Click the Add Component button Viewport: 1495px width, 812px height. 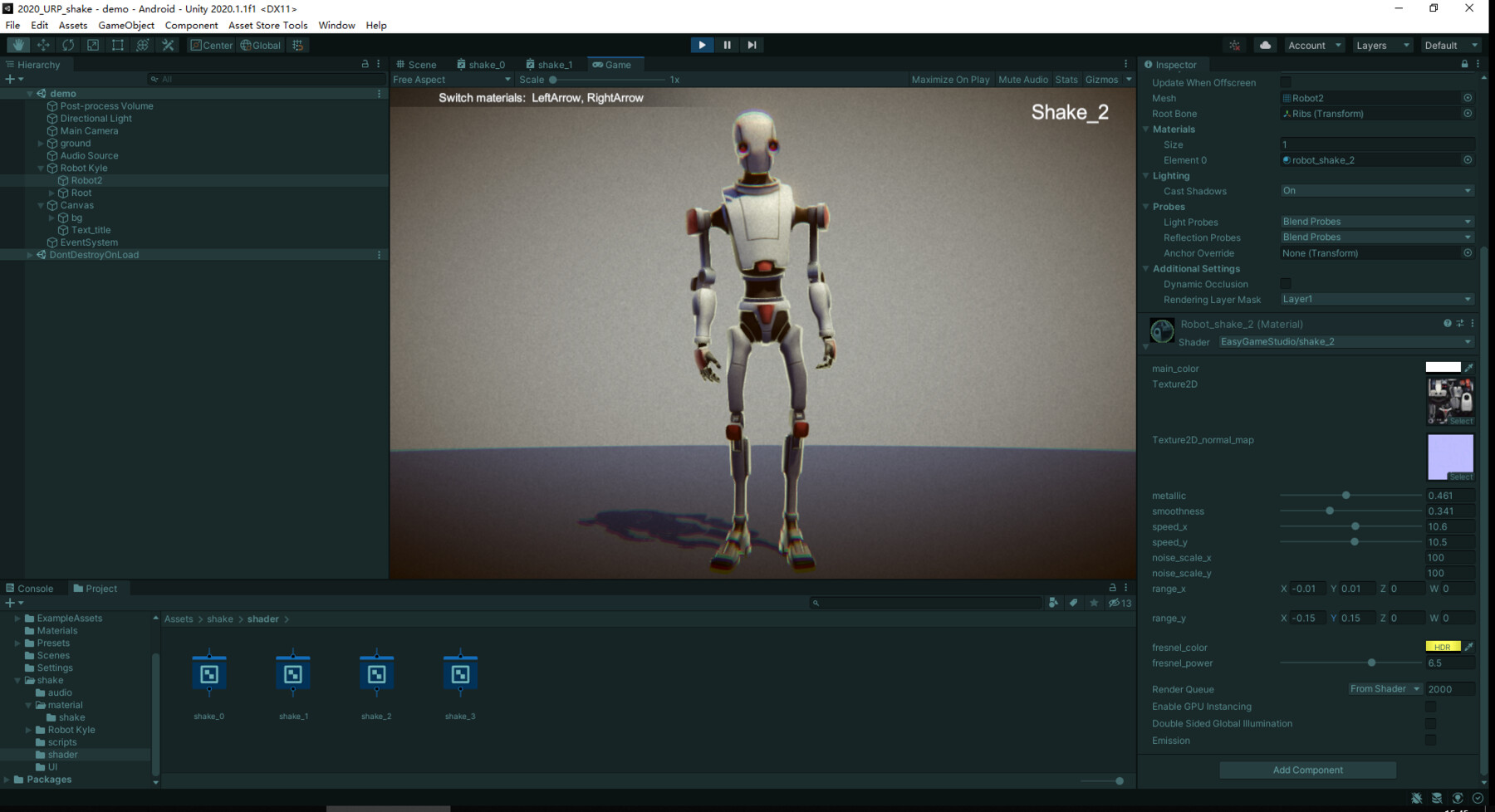point(1307,770)
